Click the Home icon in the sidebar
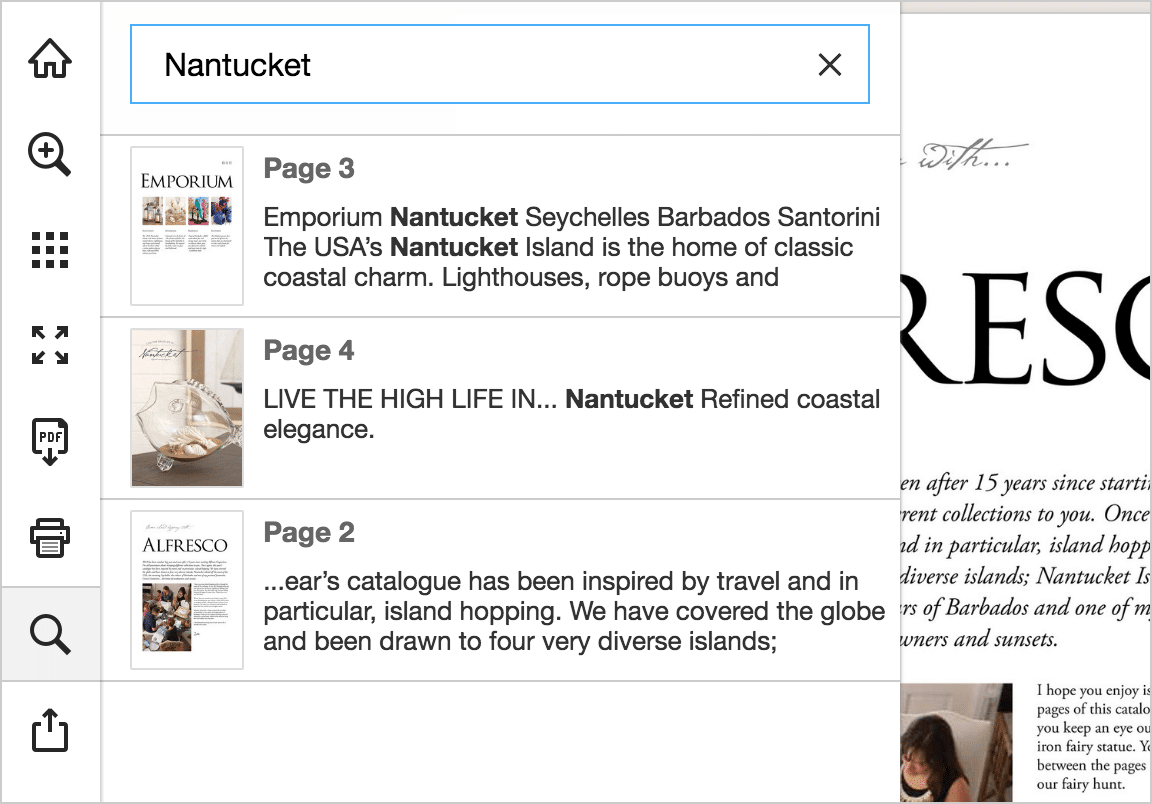This screenshot has height=804, width=1152. pyautogui.click(x=50, y=58)
